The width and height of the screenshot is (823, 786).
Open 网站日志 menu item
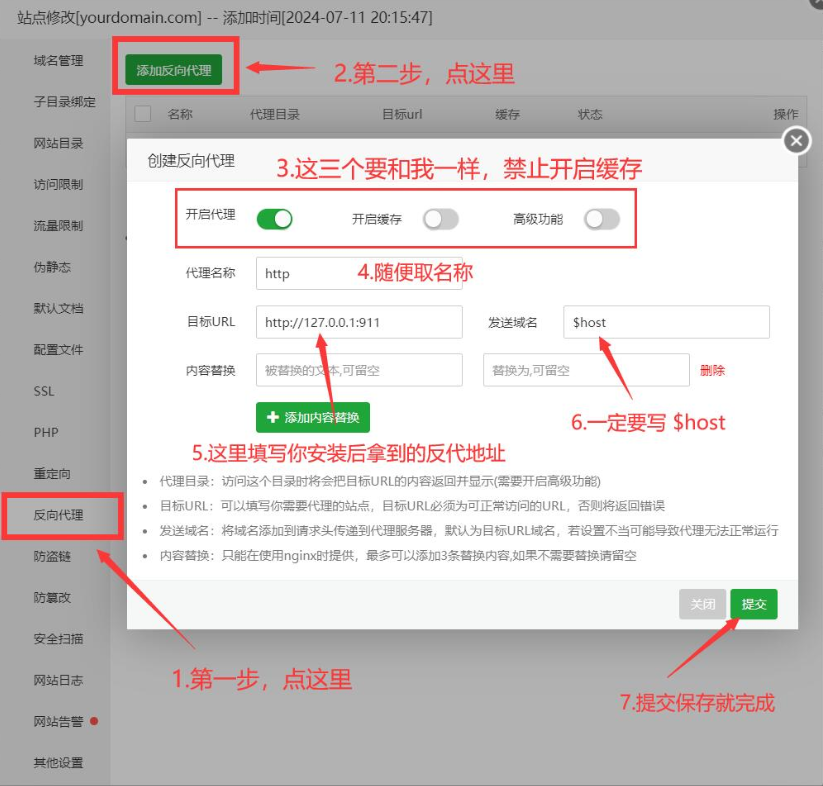[58, 680]
